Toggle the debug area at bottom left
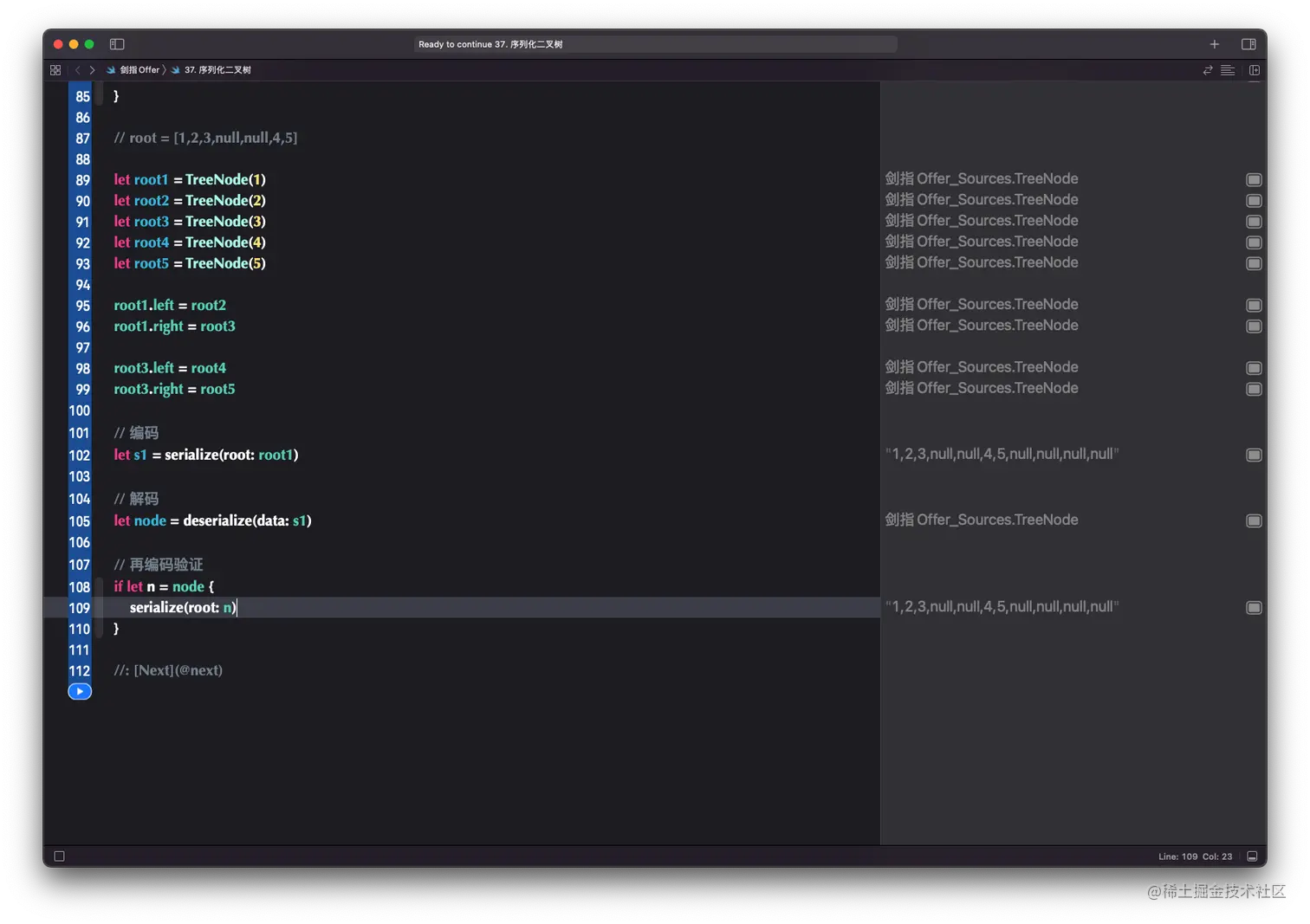 click(x=59, y=856)
